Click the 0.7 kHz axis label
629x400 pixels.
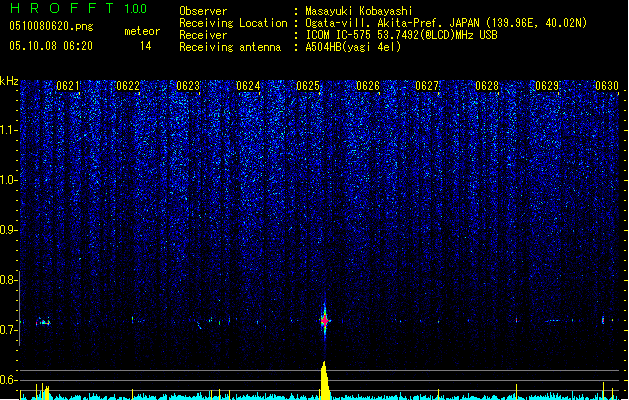click(x=8, y=330)
